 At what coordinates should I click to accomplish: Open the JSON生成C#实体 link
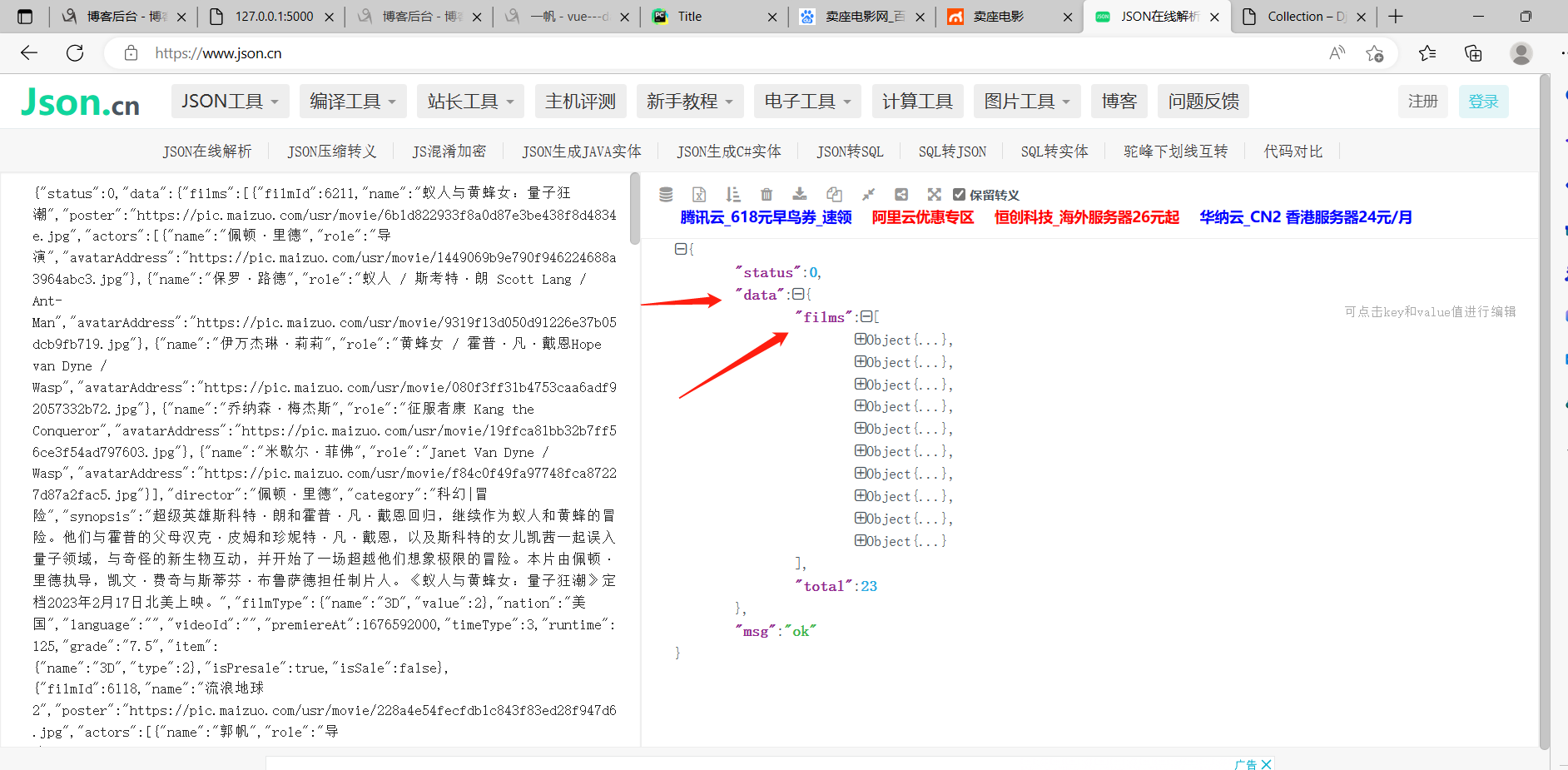[x=729, y=152]
